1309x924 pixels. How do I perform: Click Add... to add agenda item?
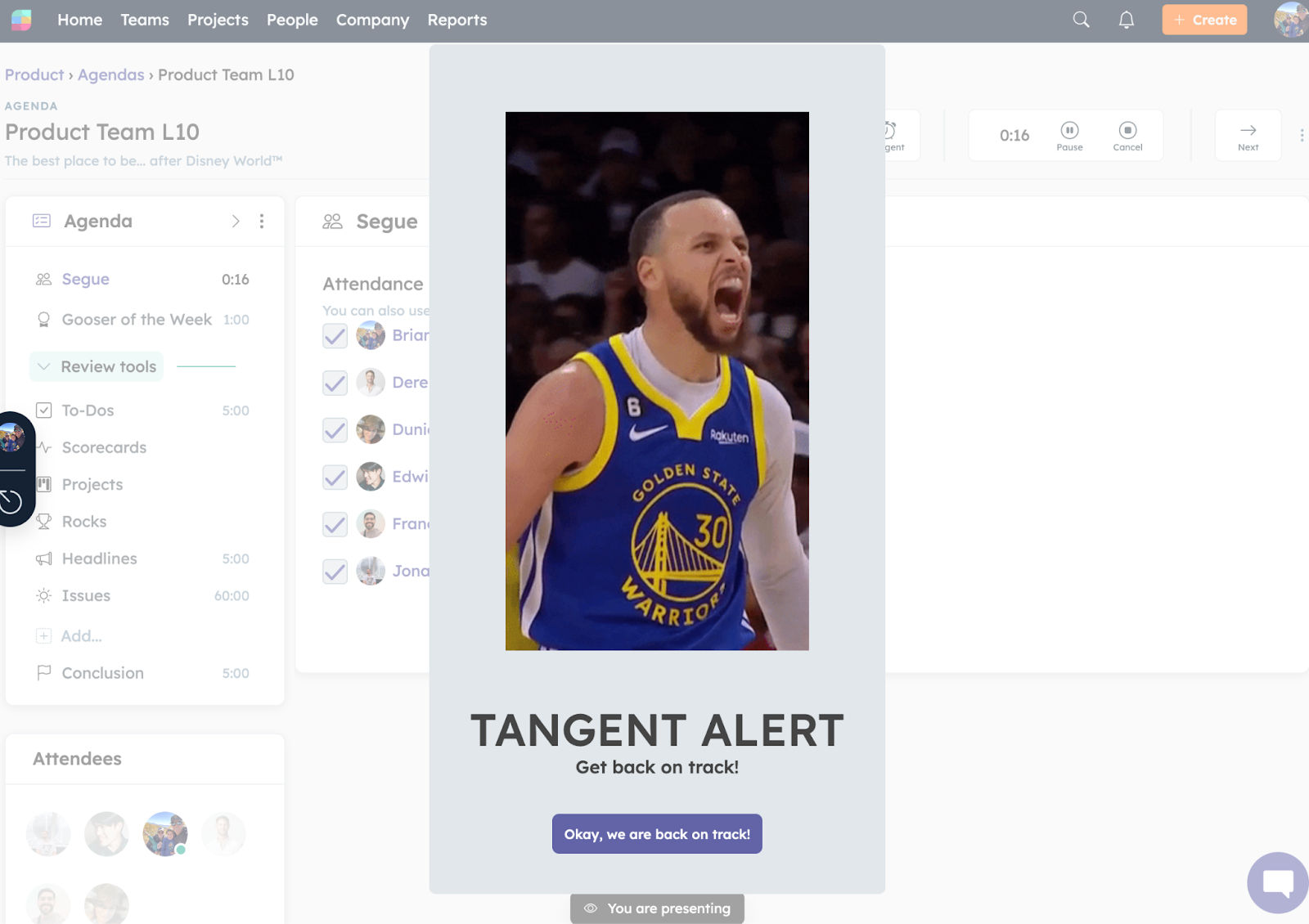(81, 635)
